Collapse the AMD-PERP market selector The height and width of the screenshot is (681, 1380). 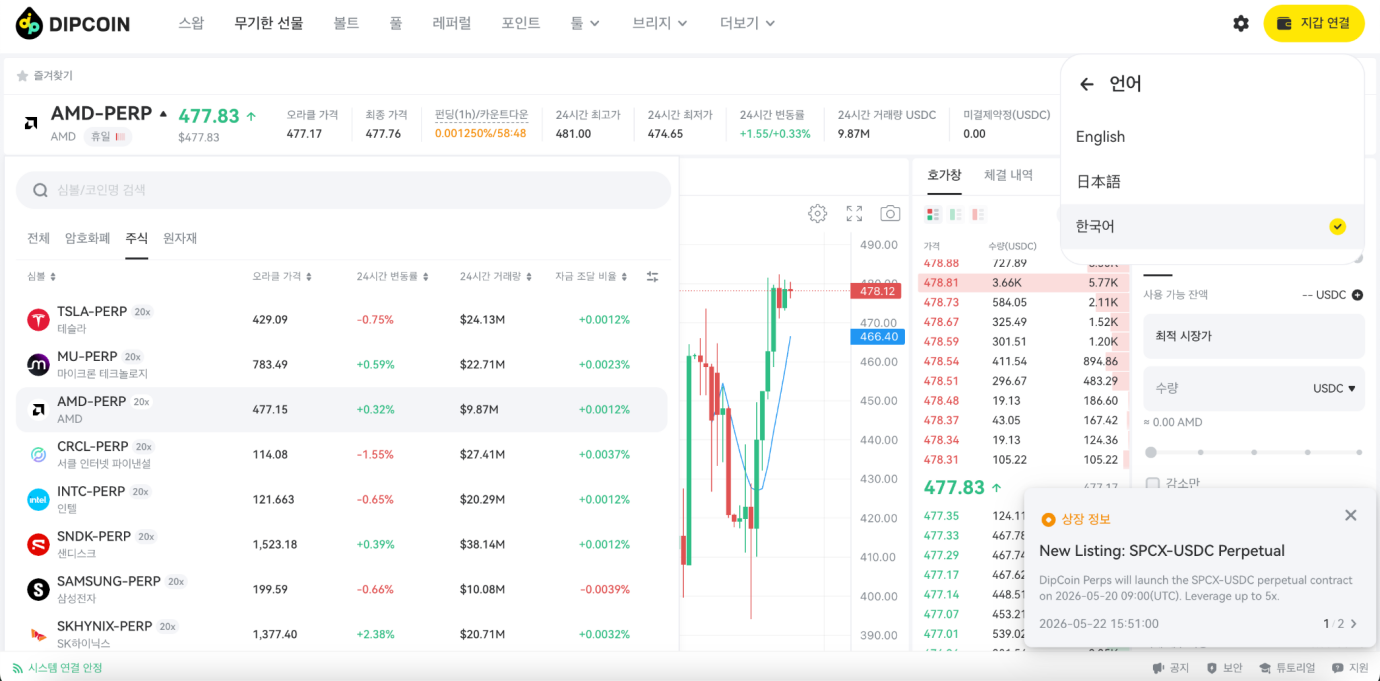point(163,114)
